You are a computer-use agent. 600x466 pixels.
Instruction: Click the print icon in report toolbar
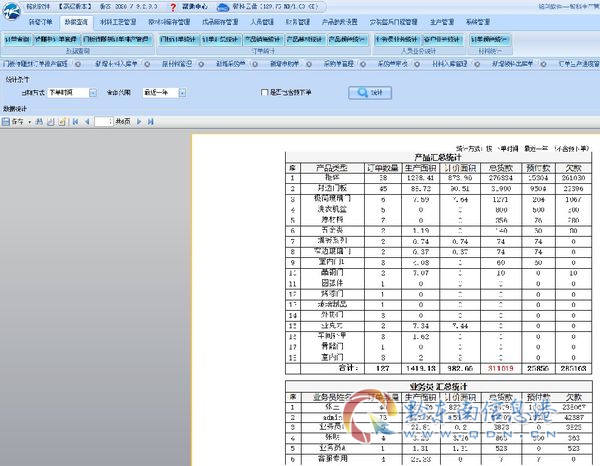click(x=51, y=122)
